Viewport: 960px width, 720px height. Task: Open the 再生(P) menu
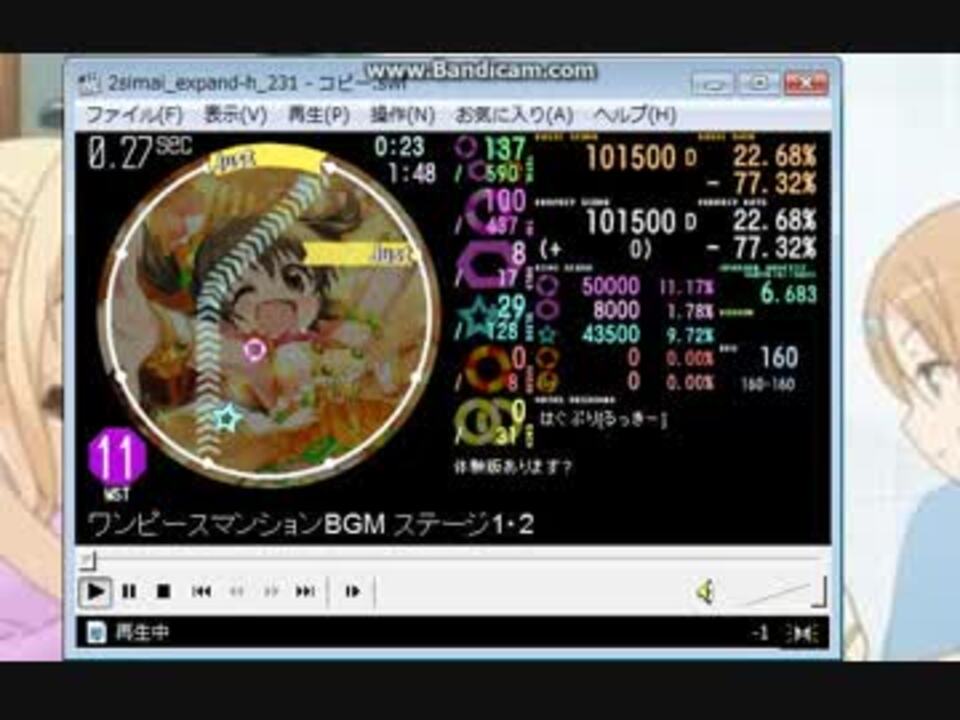click(x=318, y=114)
